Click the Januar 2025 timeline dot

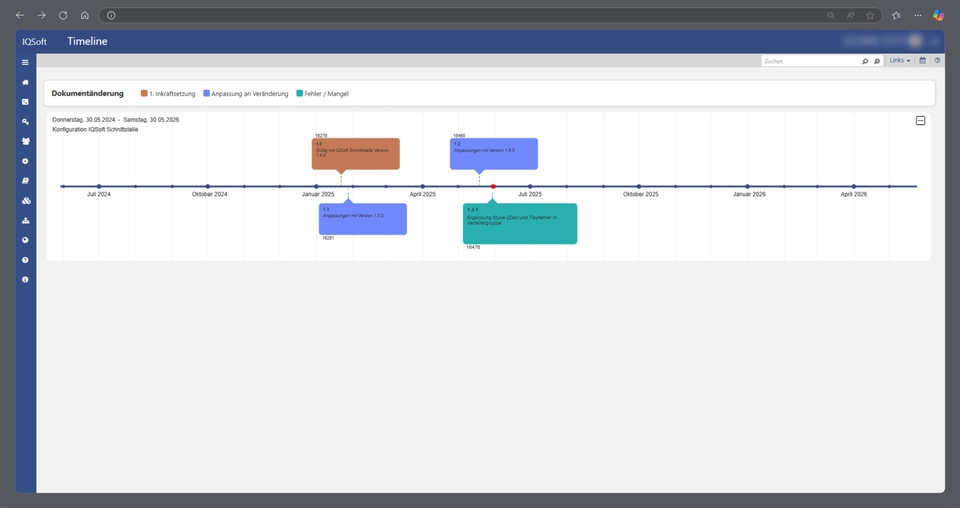[317, 186]
